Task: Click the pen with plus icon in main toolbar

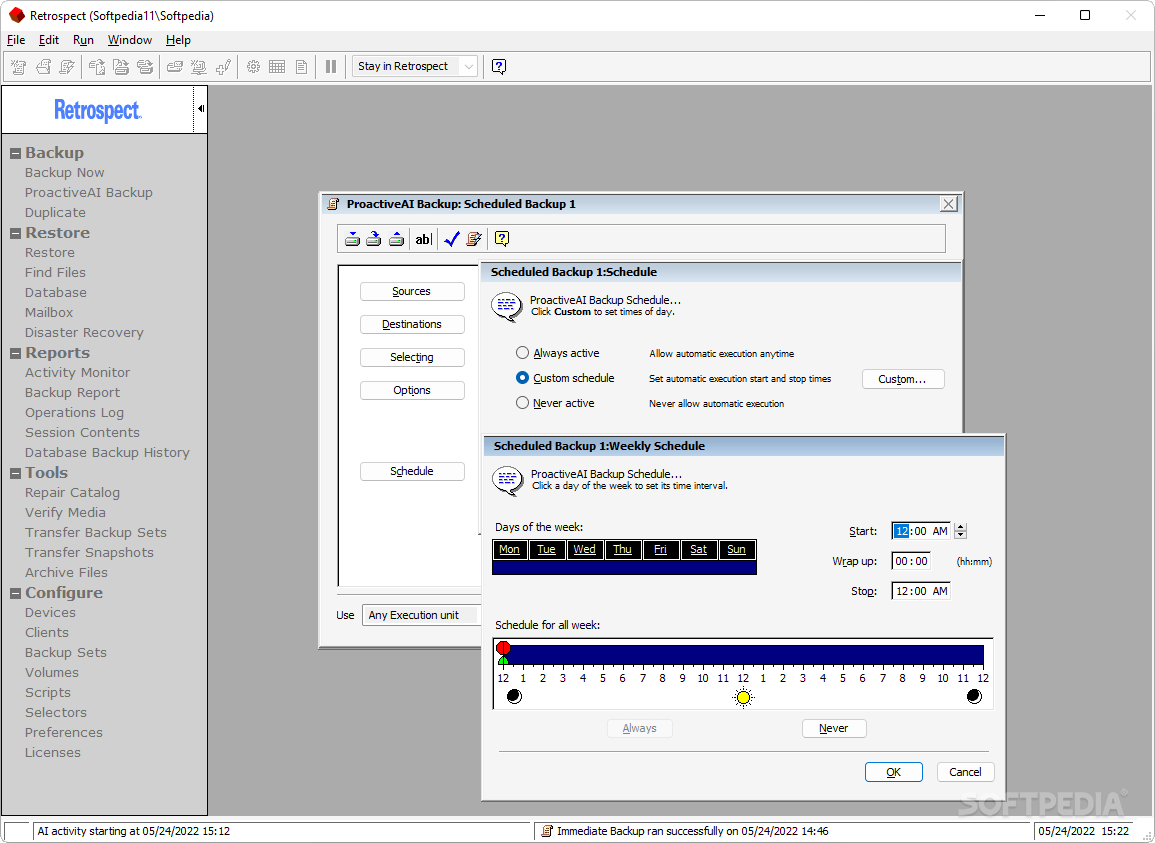Action: pyautogui.click(x=223, y=67)
